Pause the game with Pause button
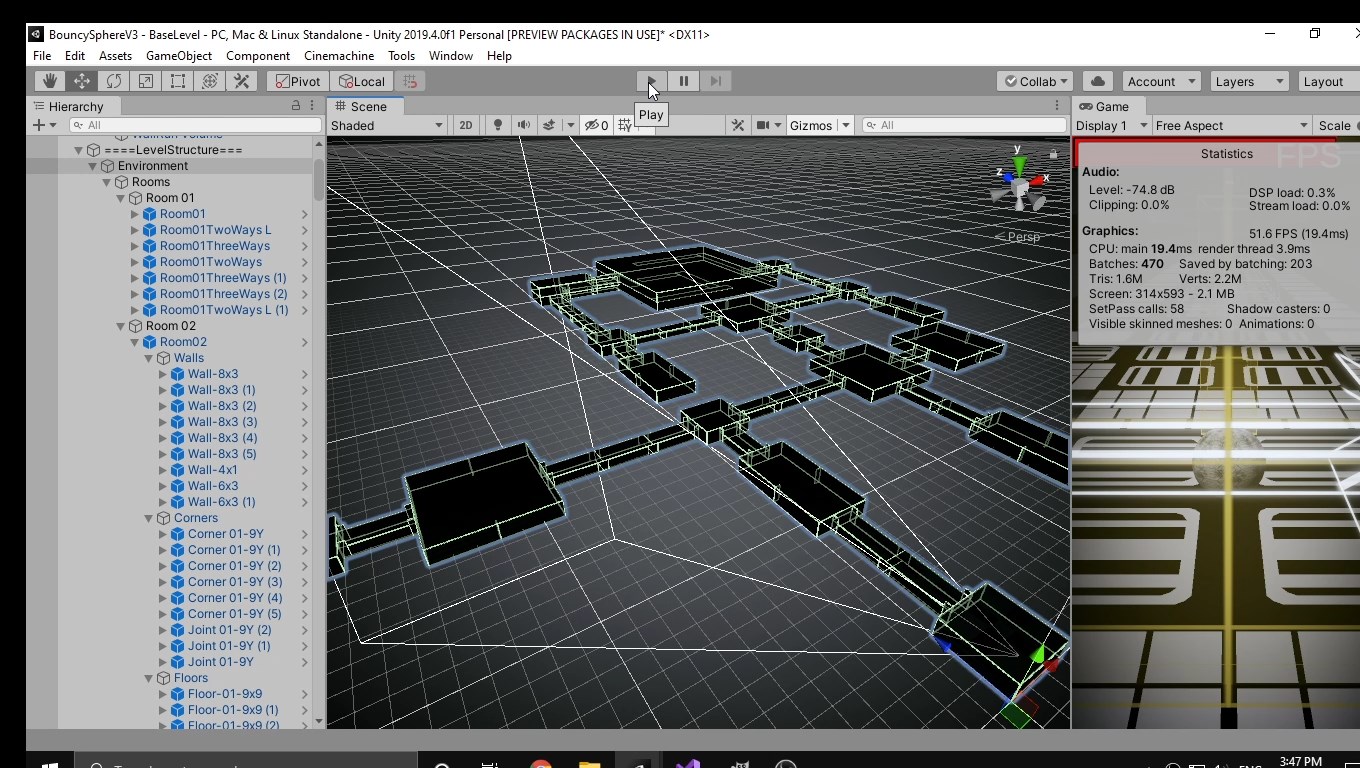 coord(684,82)
